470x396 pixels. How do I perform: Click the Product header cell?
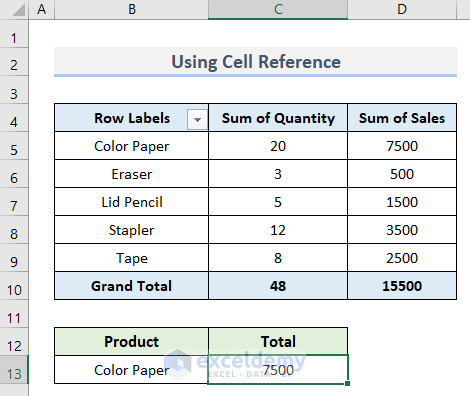tap(132, 342)
